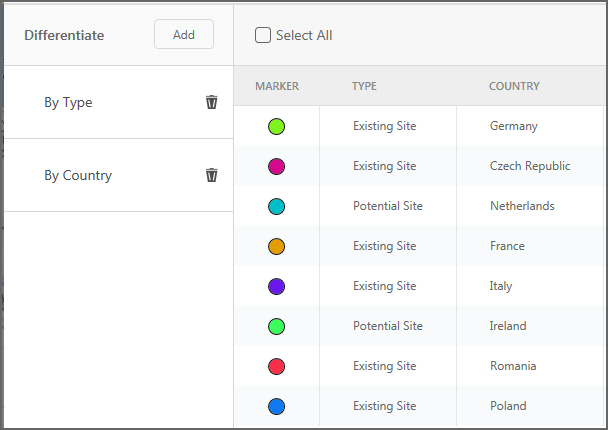Image resolution: width=608 pixels, height=430 pixels.
Task: Click Ireland's bright green marker
Action: 277,326
